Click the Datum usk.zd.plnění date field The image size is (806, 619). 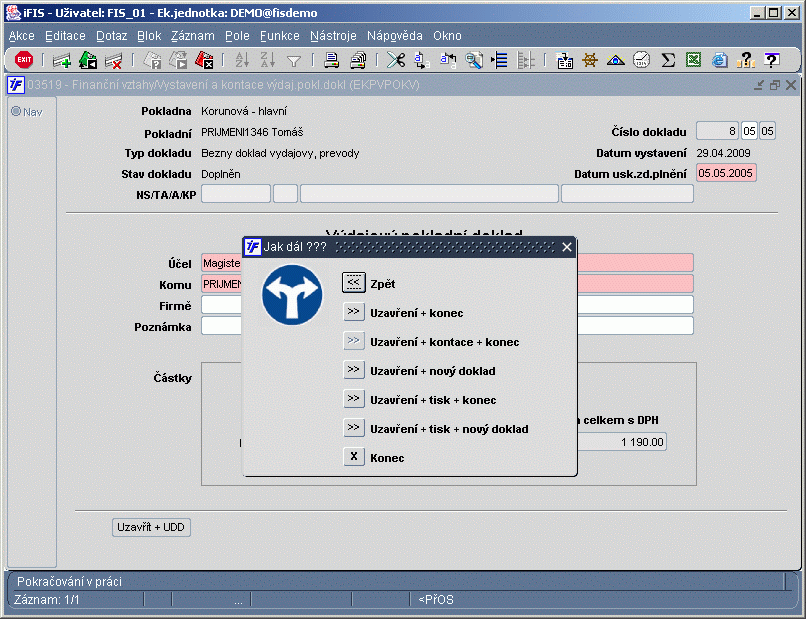click(725, 173)
